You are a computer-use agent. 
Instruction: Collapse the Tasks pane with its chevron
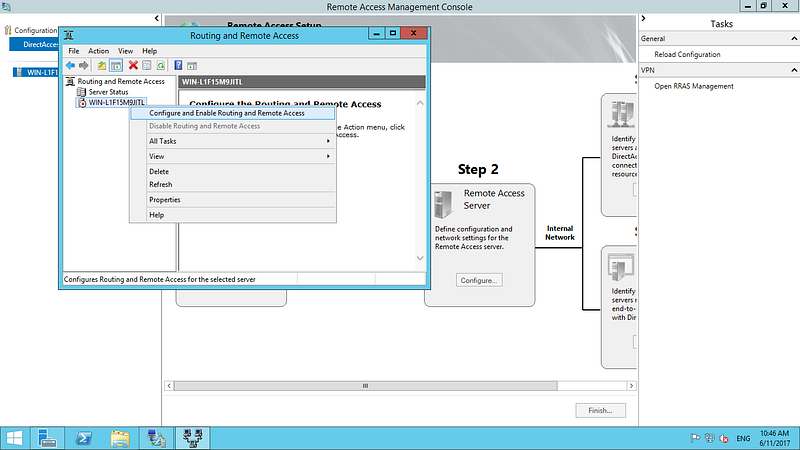pos(643,18)
